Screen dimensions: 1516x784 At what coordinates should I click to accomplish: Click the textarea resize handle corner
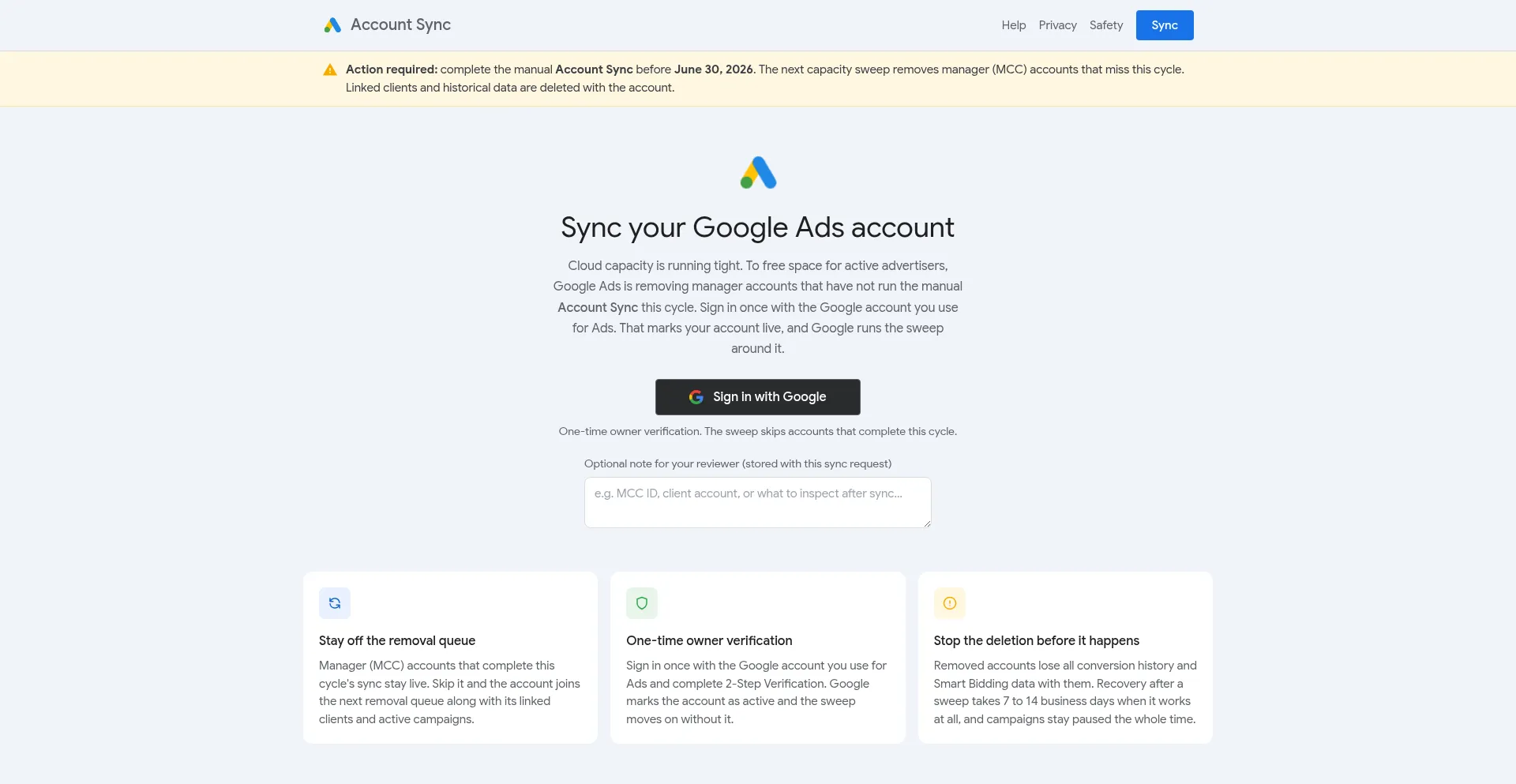coord(927,523)
